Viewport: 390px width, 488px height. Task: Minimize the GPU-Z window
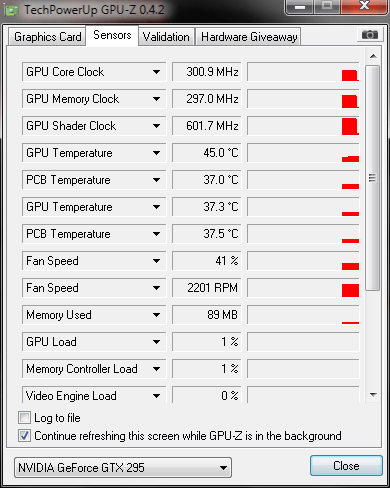tap(300, 7)
